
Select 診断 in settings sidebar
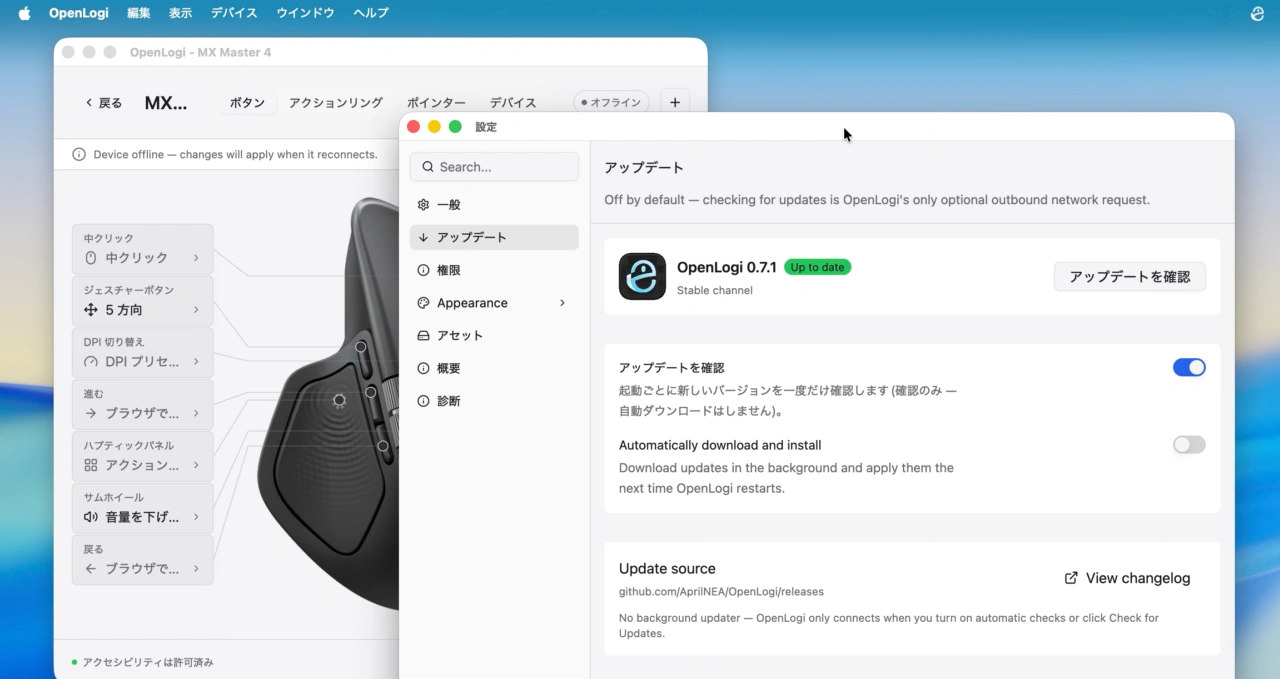(x=494, y=401)
